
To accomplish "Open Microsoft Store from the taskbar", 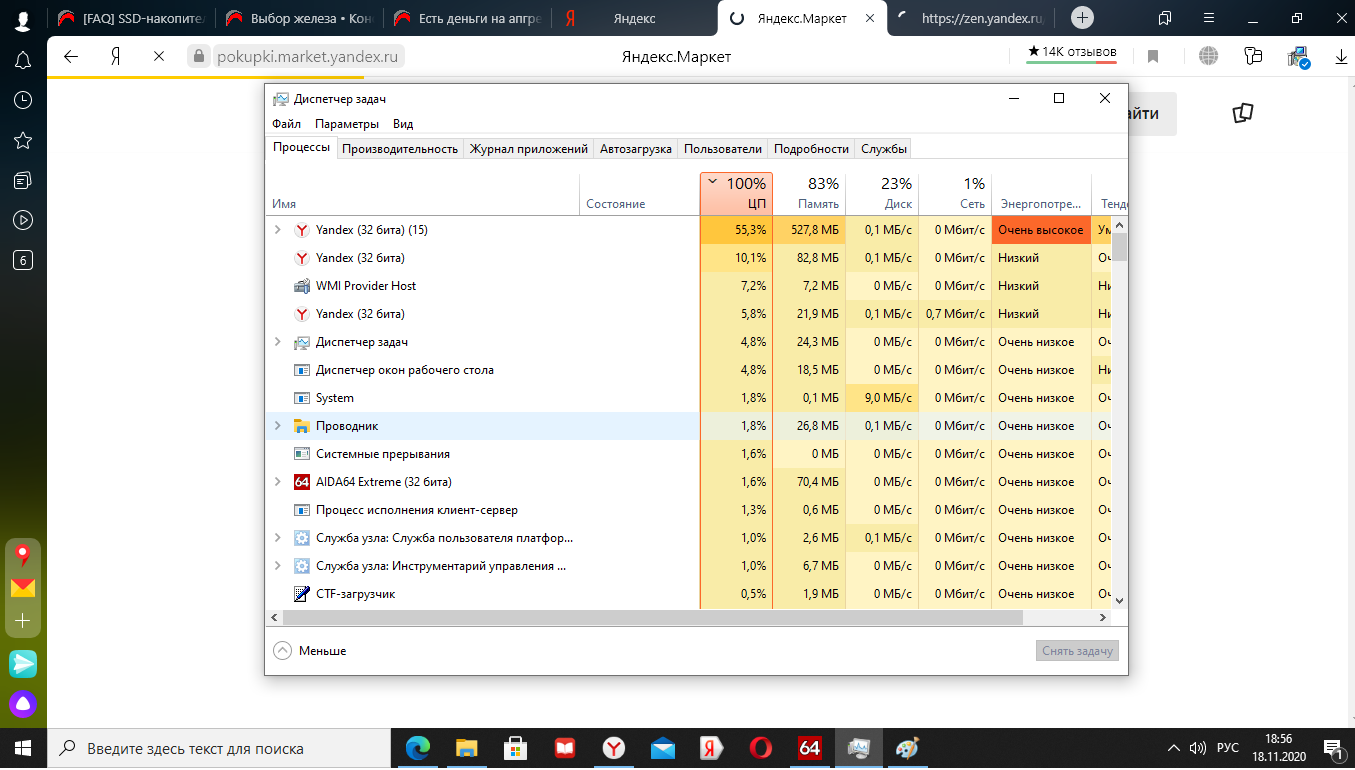I will pyautogui.click(x=516, y=748).
